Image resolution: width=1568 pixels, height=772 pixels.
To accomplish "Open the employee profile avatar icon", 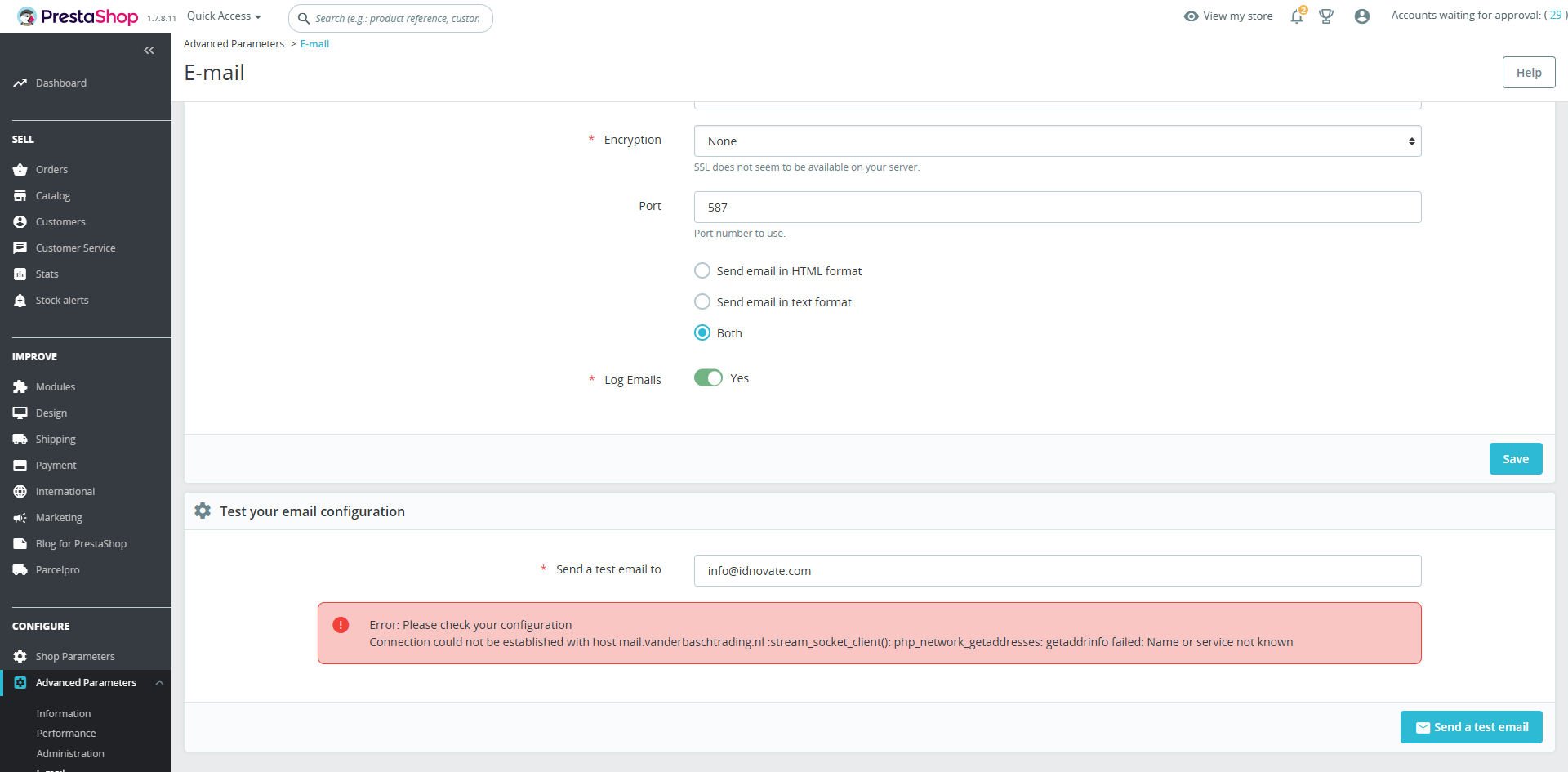I will point(1361,16).
